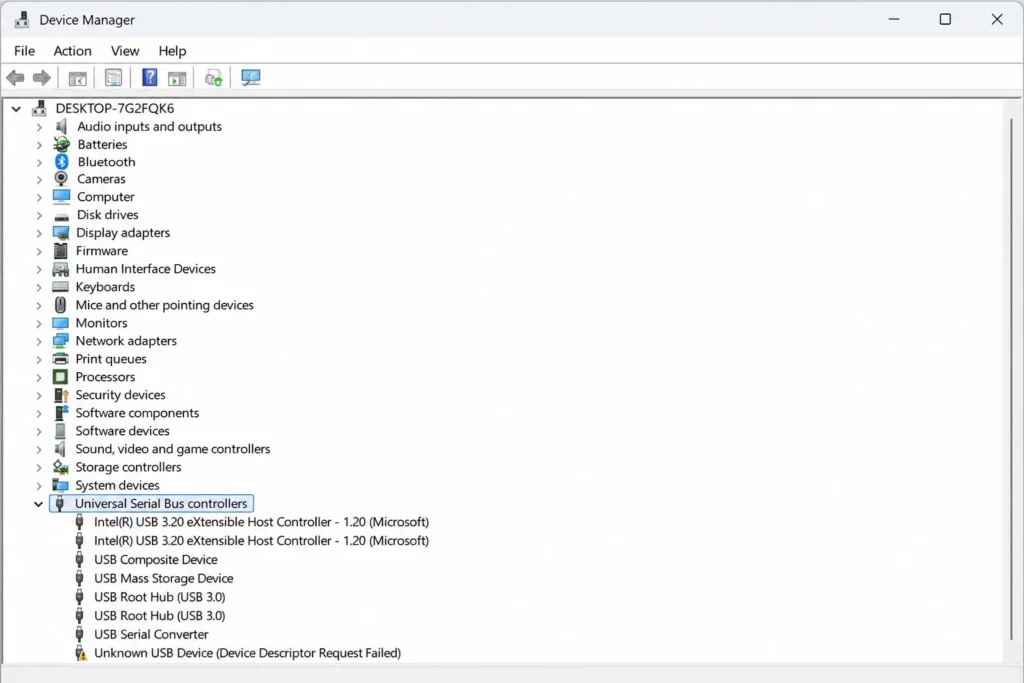The width and height of the screenshot is (1024, 683).
Task: Select the Security devices label
Action: click(x=120, y=395)
